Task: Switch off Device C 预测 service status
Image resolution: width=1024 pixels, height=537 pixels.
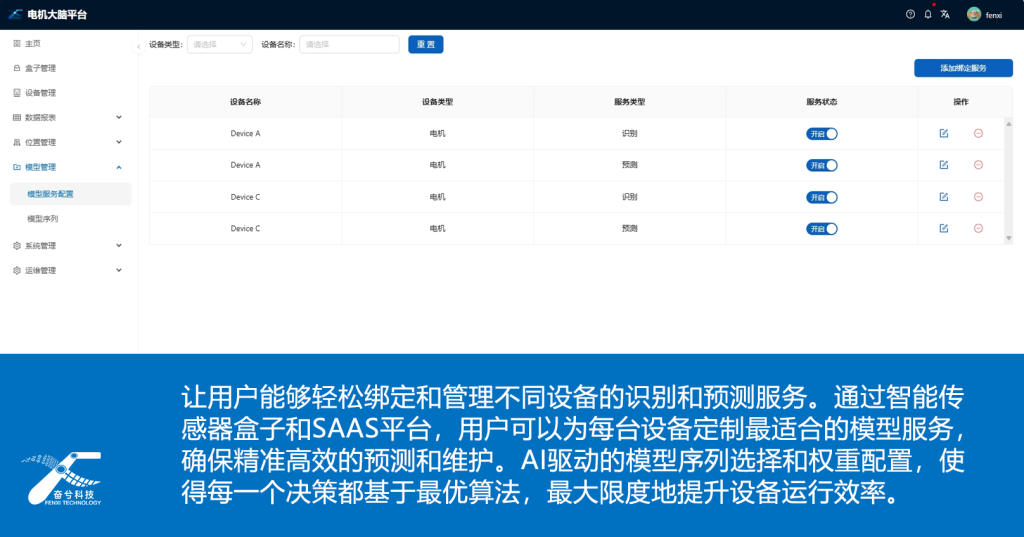Action: (x=822, y=229)
